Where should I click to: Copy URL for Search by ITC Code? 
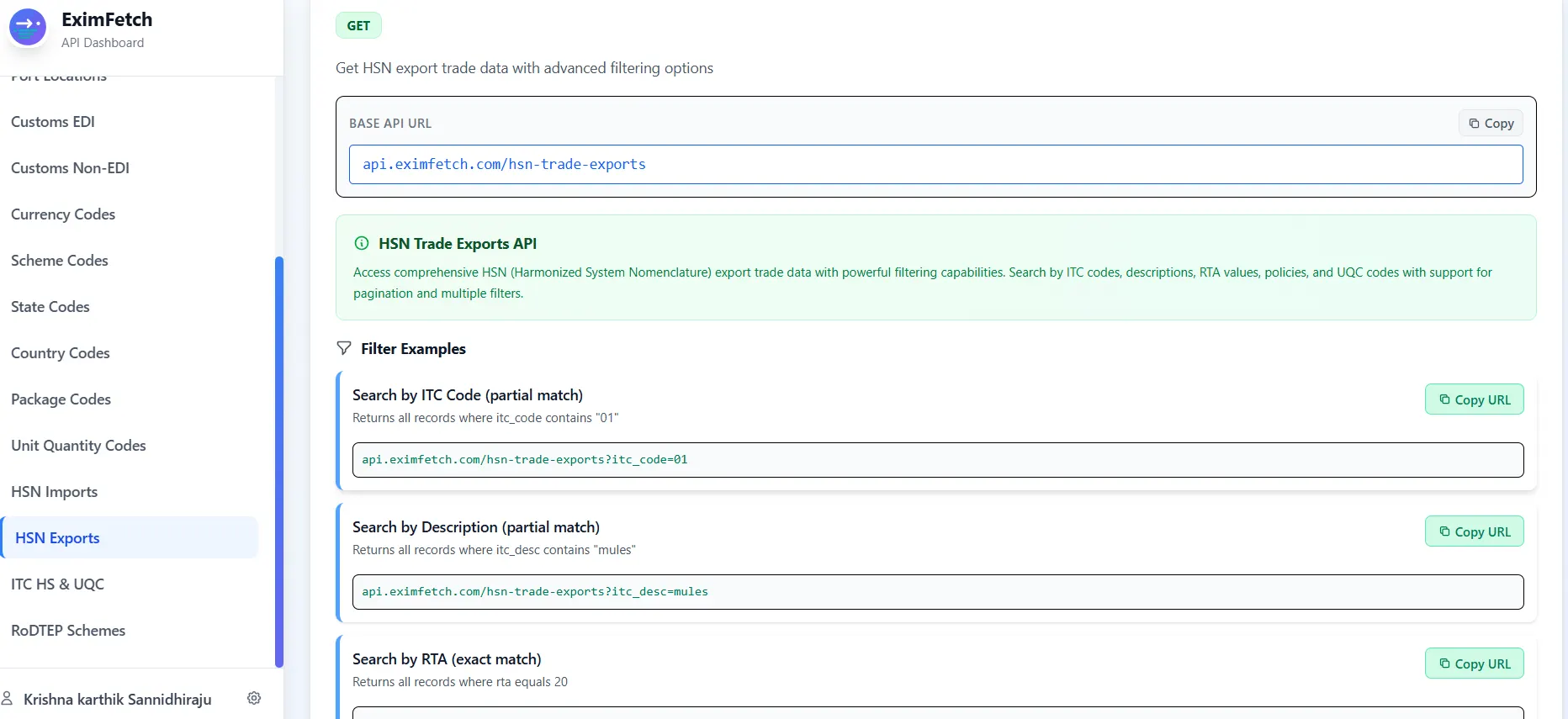(1474, 399)
